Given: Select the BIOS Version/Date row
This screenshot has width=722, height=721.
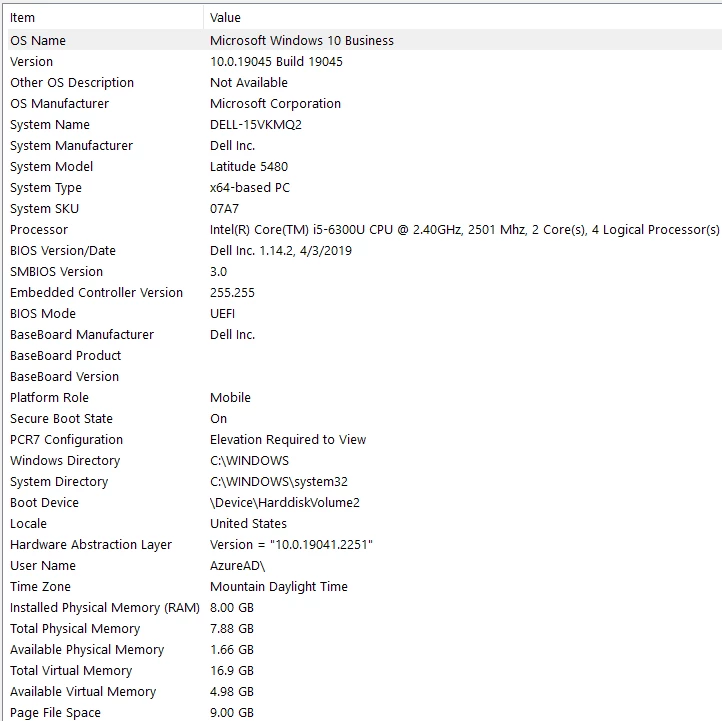Looking at the screenshot, I should tap(63, 251).
